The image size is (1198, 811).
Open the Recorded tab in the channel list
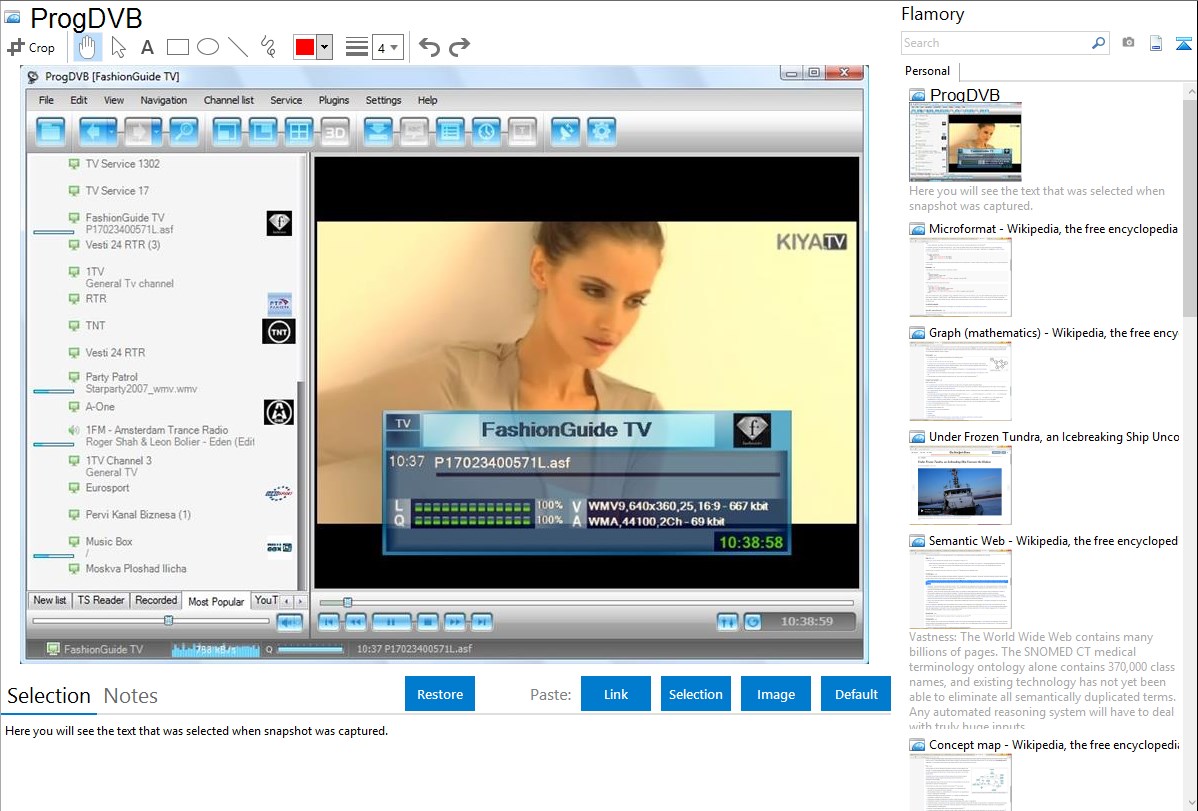point(156,601)
